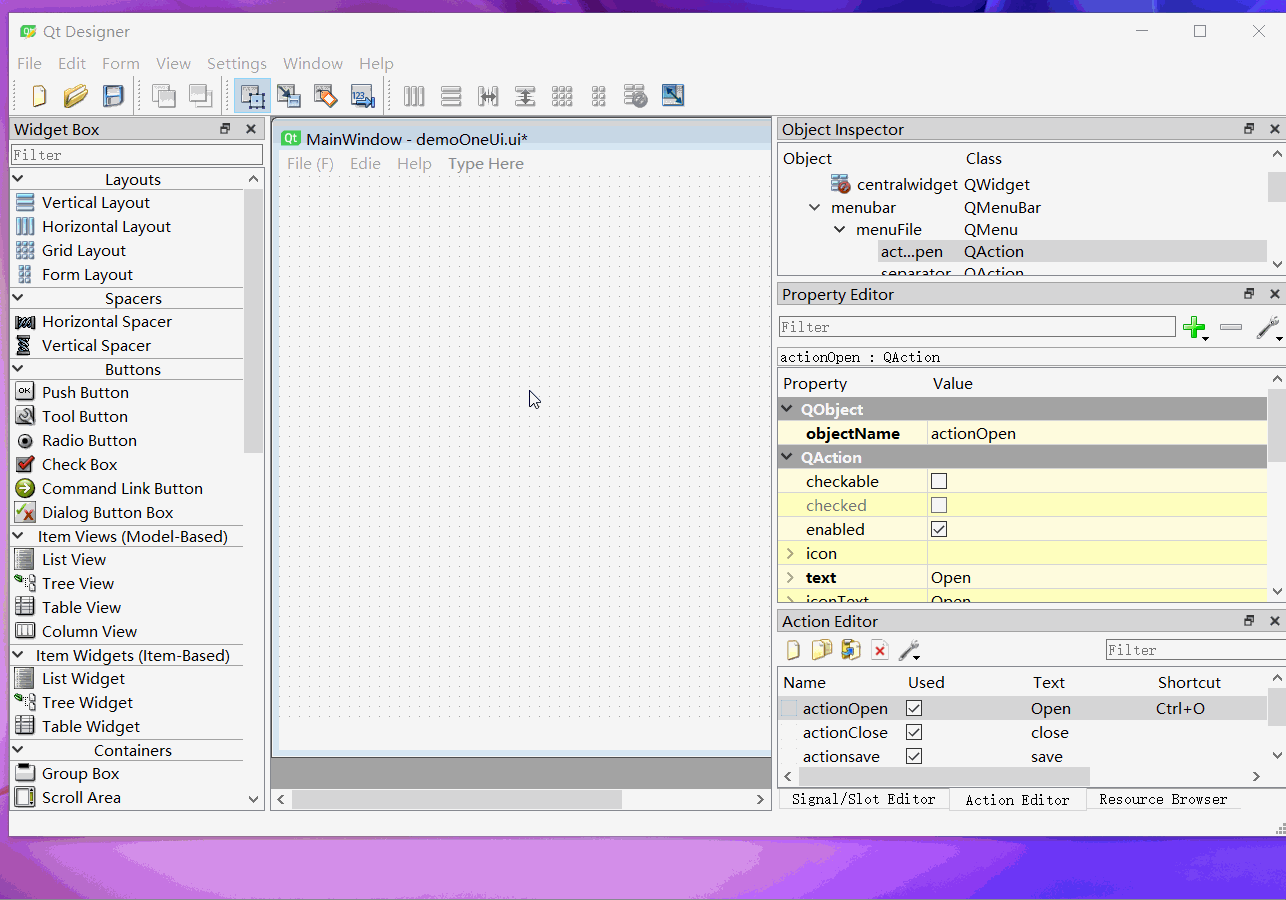Select the Edit Buddies mode icon

pyautogui.click(x=325, y=96)
